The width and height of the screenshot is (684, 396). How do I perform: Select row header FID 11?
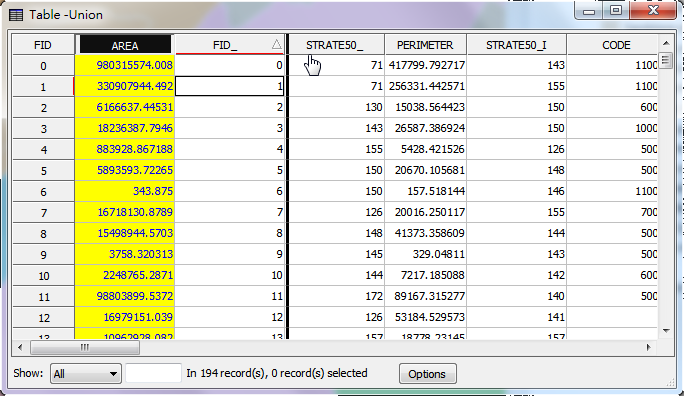click(x=43, y=297)
